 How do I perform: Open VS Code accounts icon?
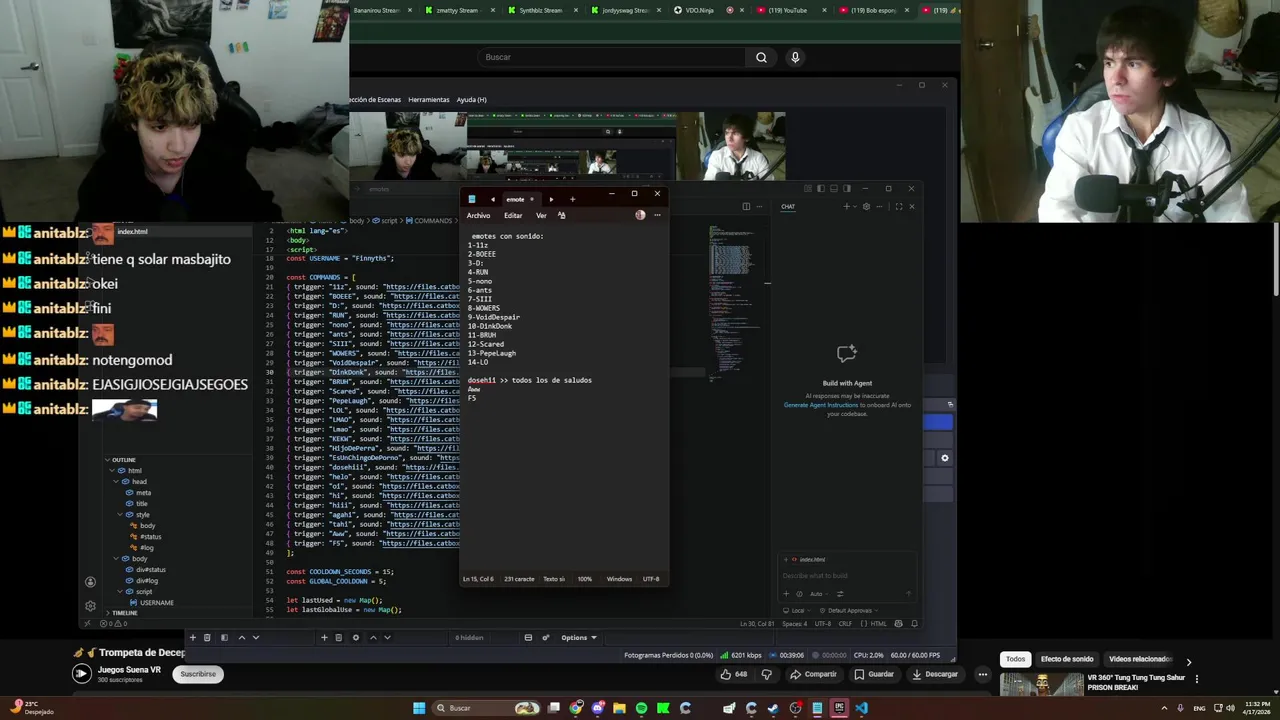pos(90,582)
